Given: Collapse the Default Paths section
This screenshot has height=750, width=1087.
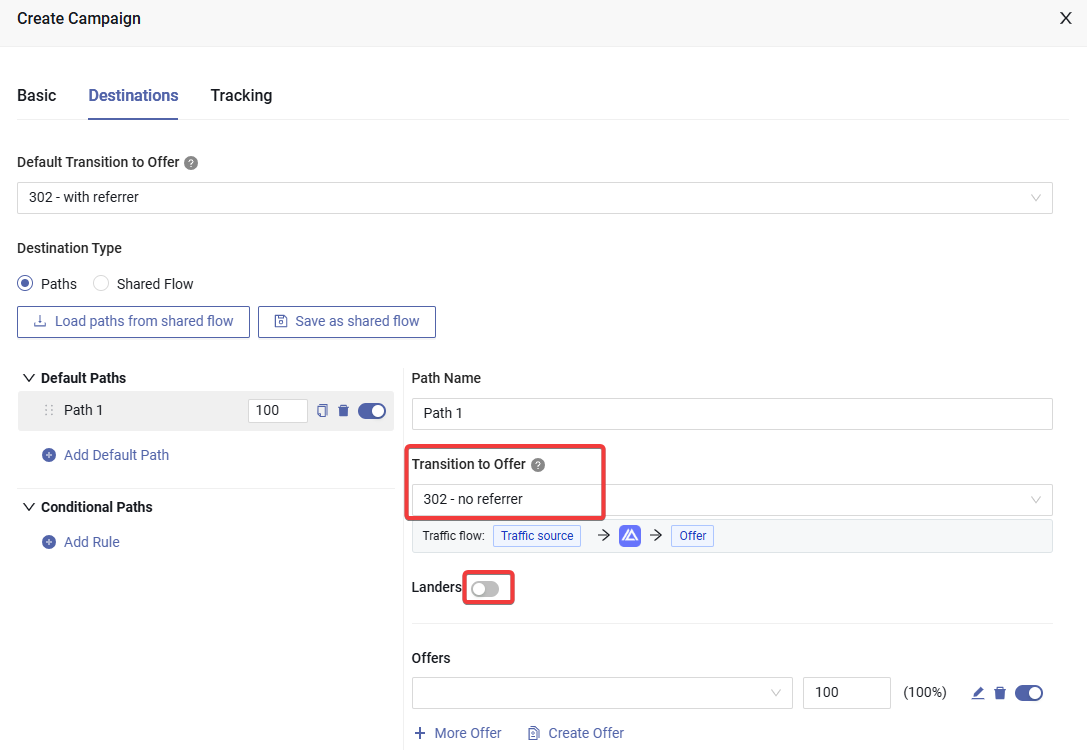Looking at the screenshot, I should coord(29,378).
